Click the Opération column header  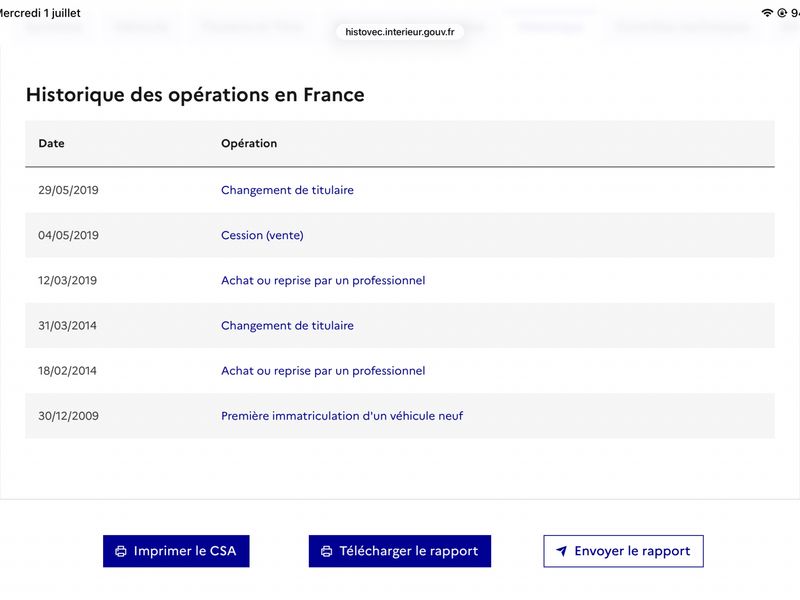(x=249, y=143)
